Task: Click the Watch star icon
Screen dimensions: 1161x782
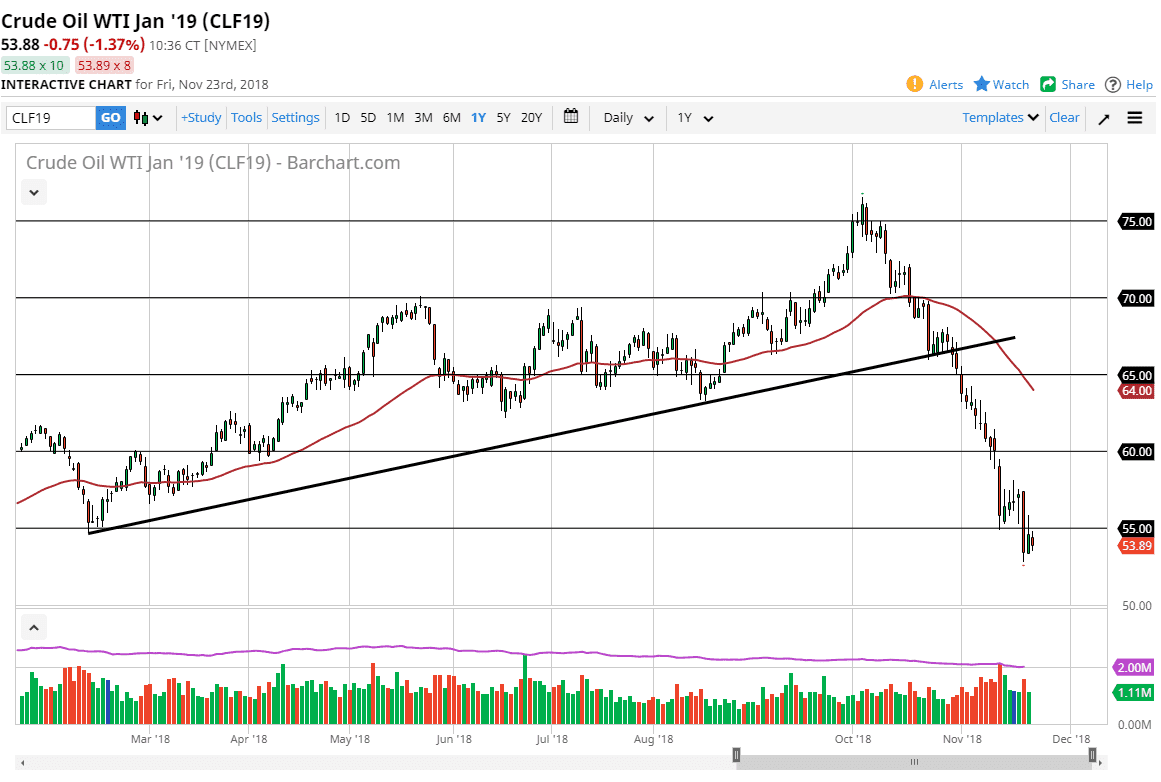Action: coord(980,84)
